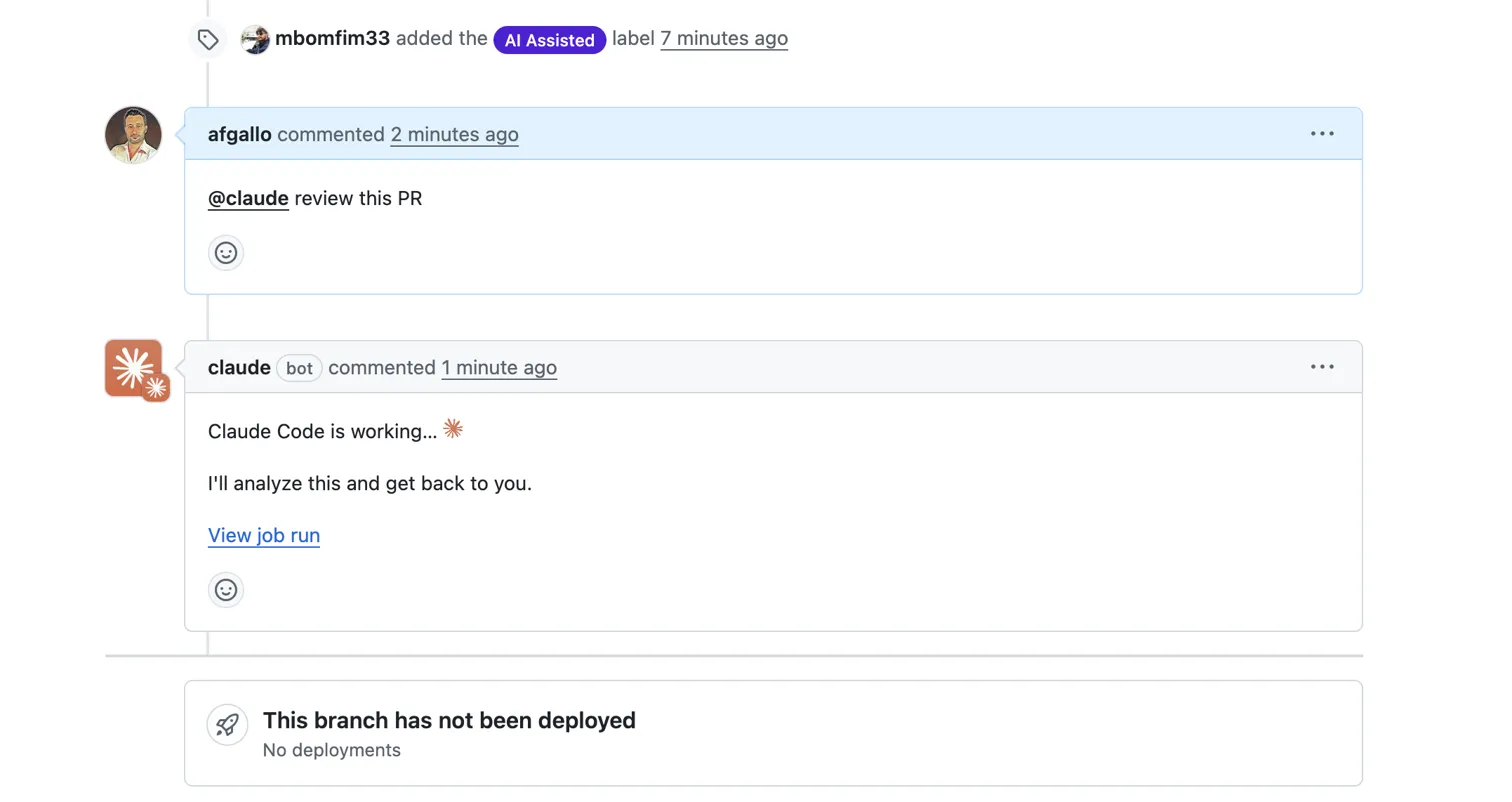Select the AI Assisted label
The width and height of the screenshot is (1512, 802).
pos(550,40)
